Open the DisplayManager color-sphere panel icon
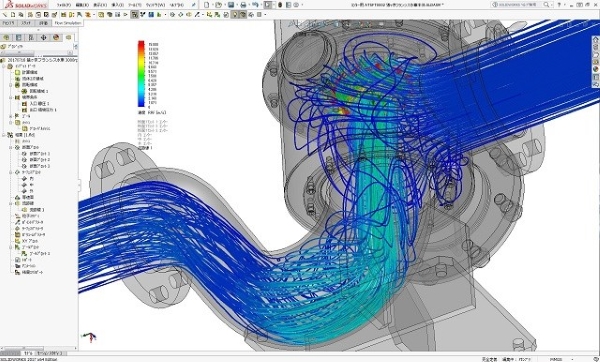Image resolution: width=600 pixels, height=362 pixels. point(56,38)
